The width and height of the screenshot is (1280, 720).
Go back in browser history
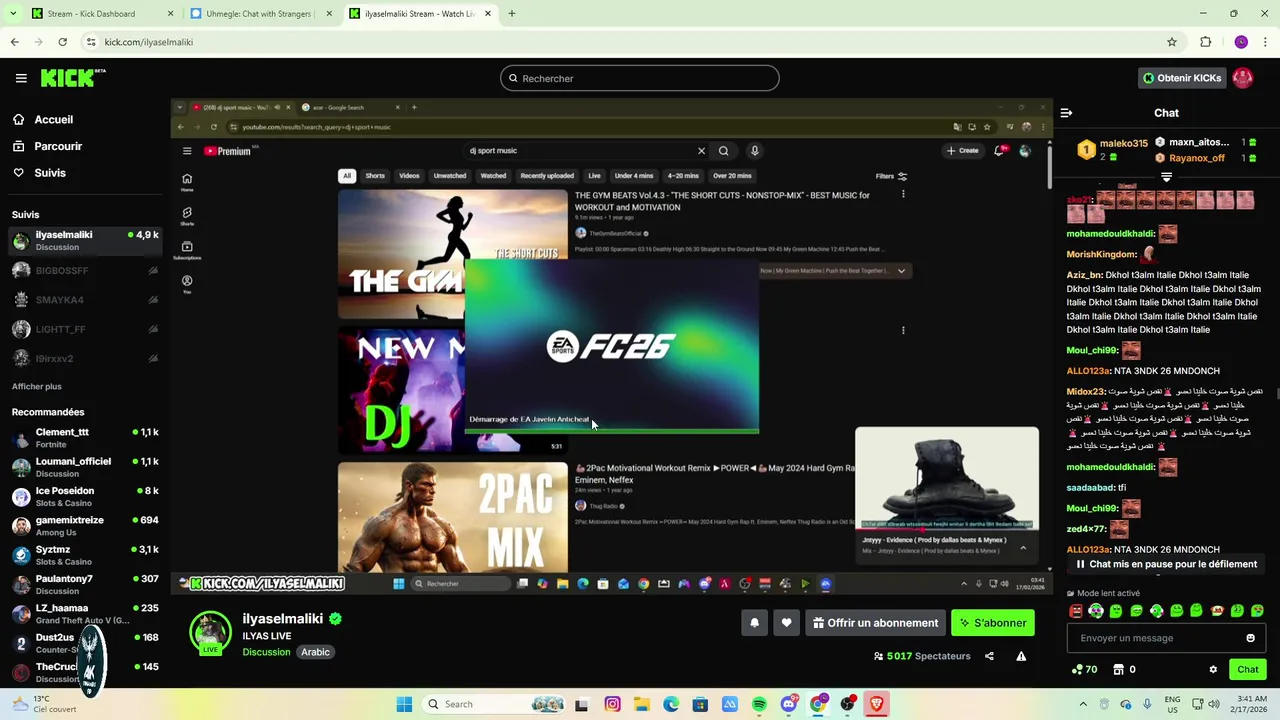pos(14,42)
